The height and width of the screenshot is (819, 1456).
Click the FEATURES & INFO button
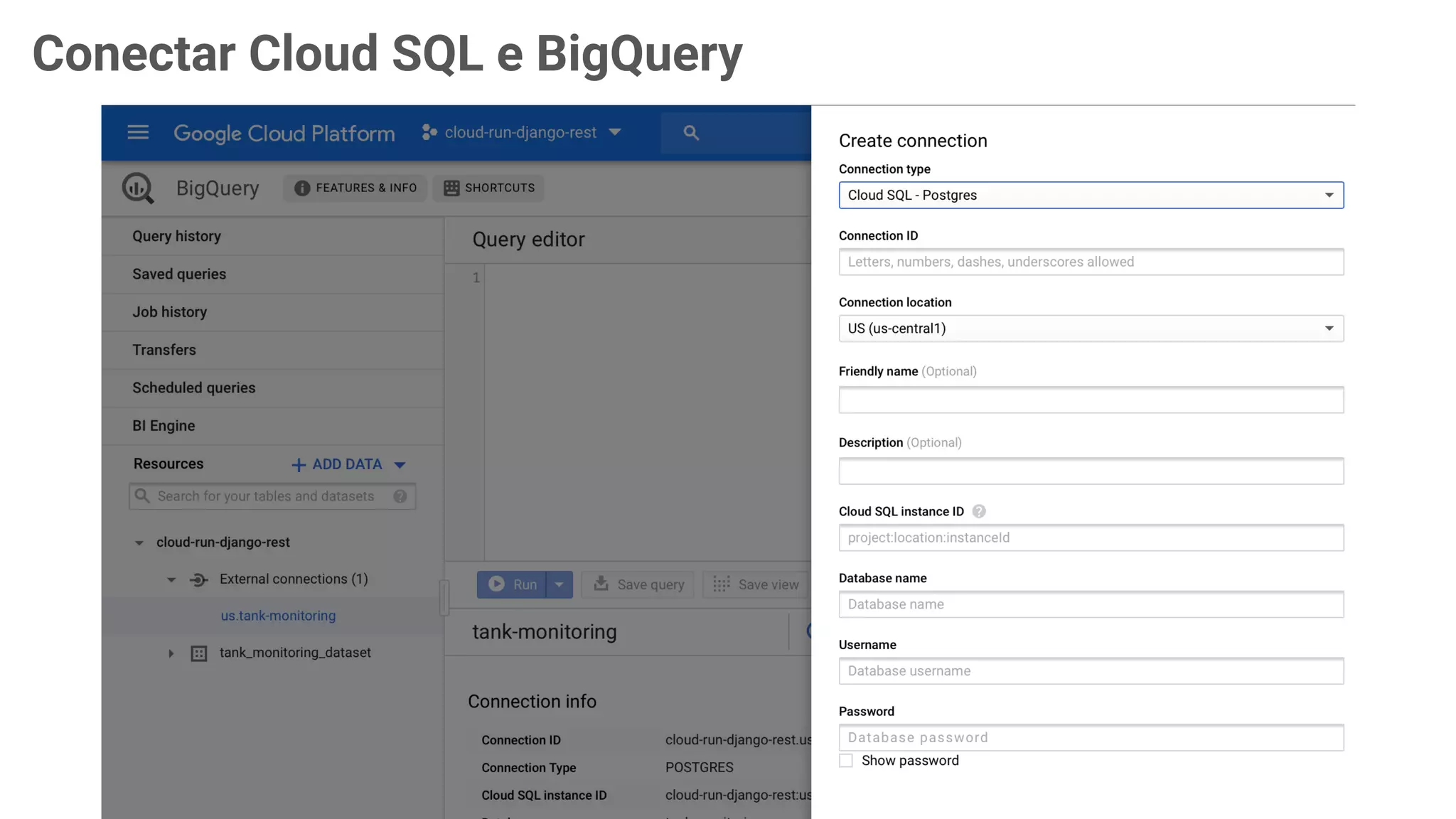[355, 188]
